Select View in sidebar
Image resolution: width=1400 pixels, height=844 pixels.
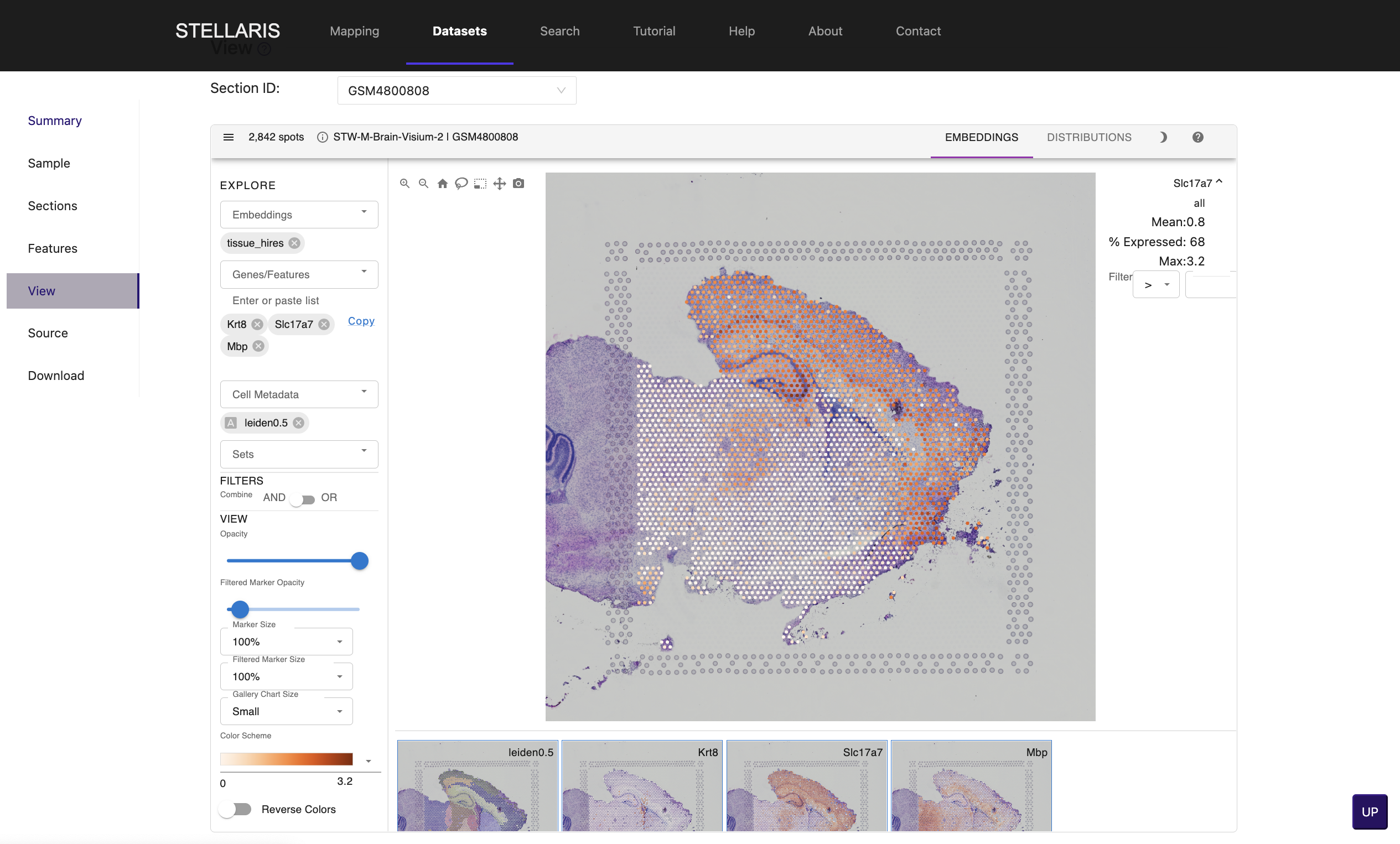click(72, 291)
